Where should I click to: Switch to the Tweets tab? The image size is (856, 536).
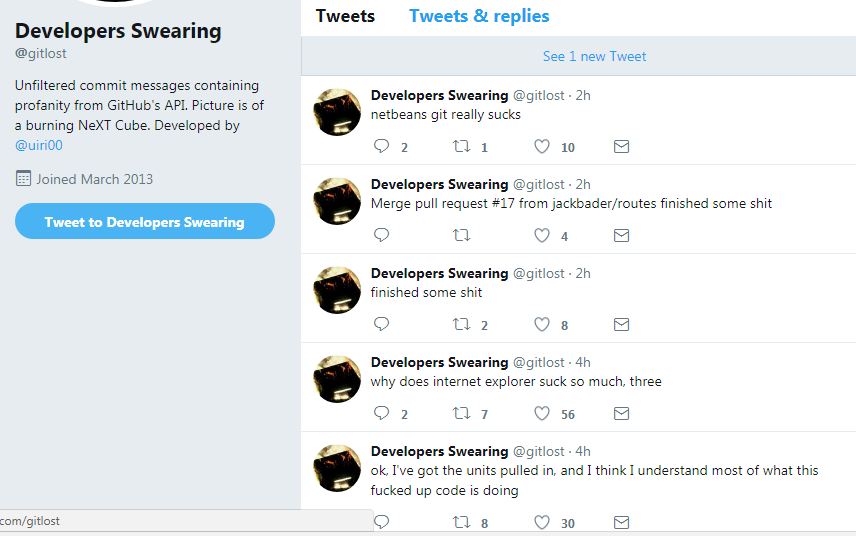345,16
